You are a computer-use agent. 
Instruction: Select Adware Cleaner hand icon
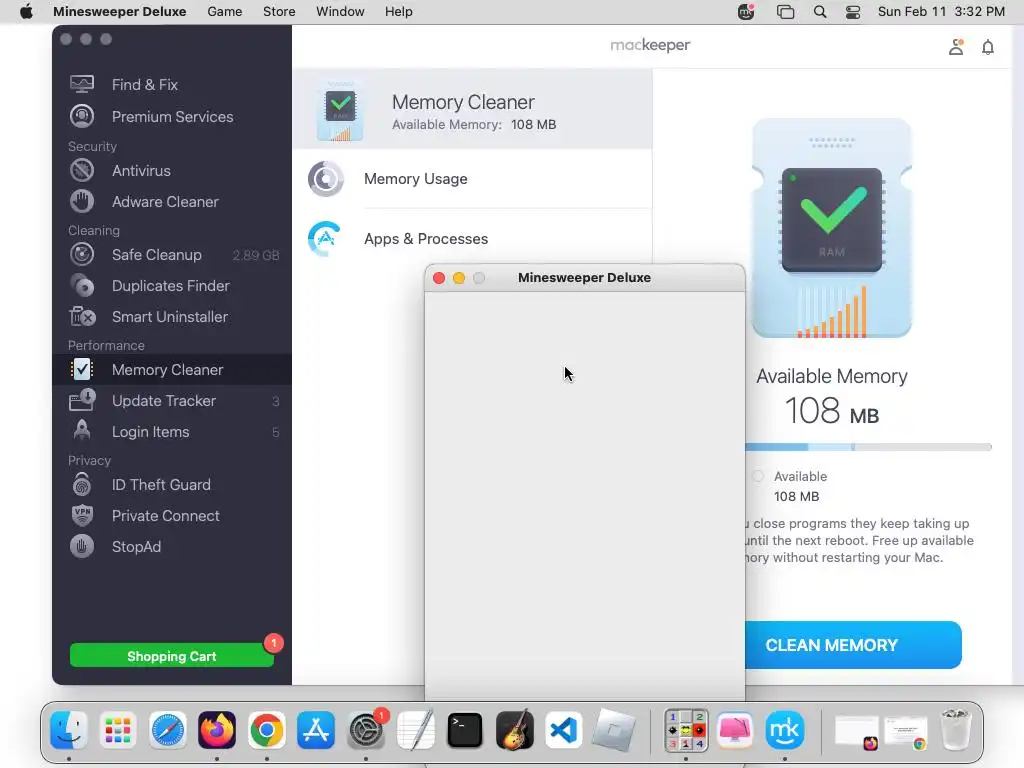(x=82, y=202)
